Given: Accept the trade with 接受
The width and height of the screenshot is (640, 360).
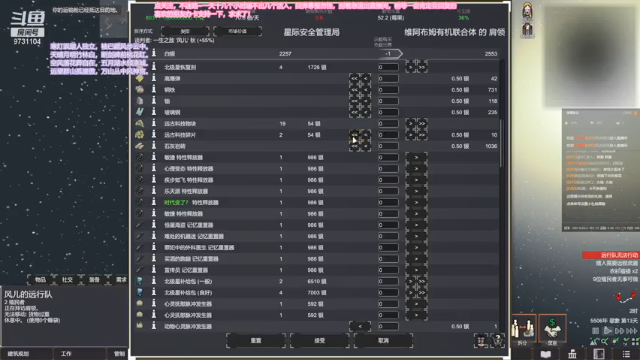Looking at the screenshot, I should [320, 340].
